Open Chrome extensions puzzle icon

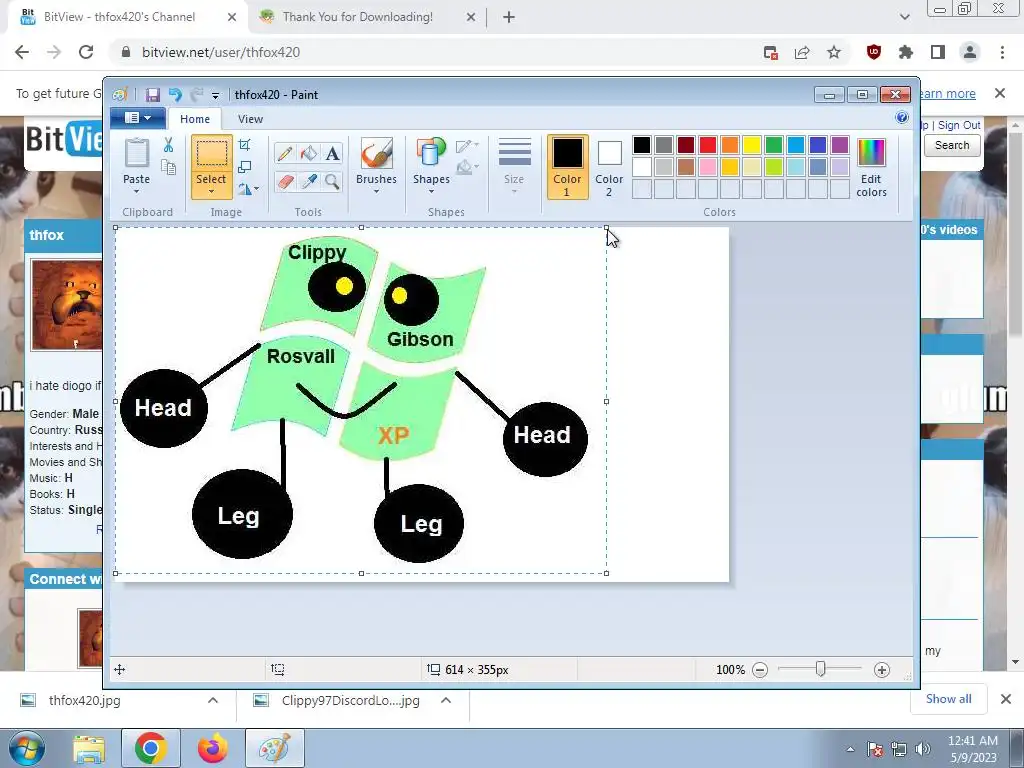click(906, 52)
